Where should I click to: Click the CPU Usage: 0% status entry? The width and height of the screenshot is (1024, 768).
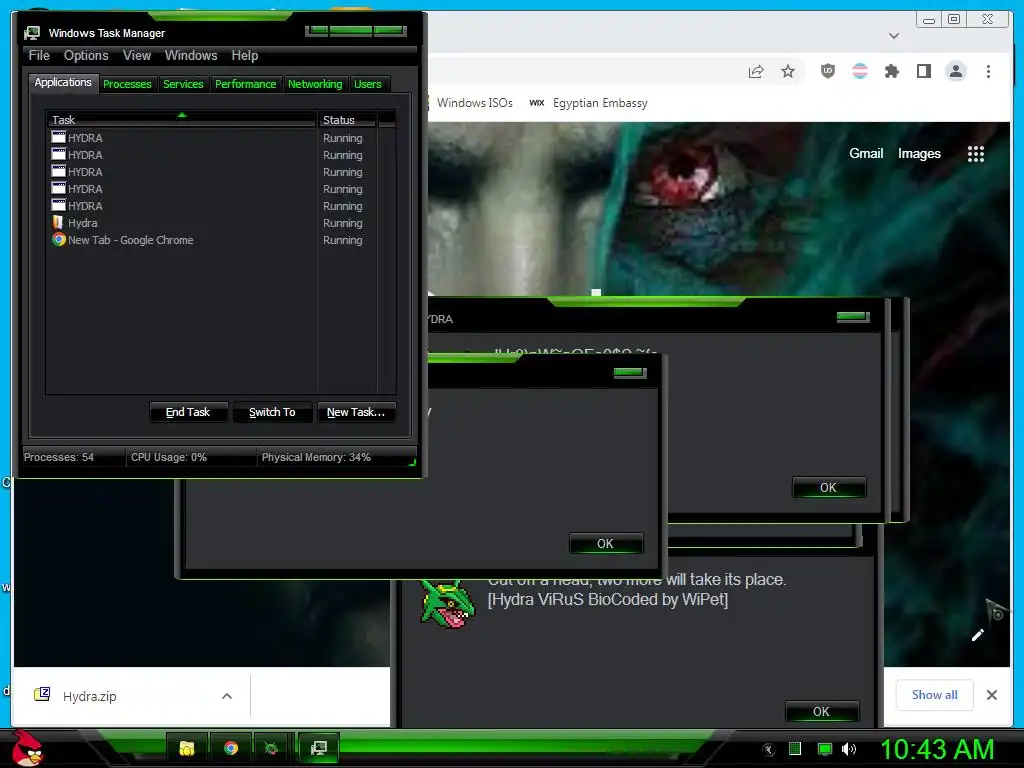coord(168,457)
